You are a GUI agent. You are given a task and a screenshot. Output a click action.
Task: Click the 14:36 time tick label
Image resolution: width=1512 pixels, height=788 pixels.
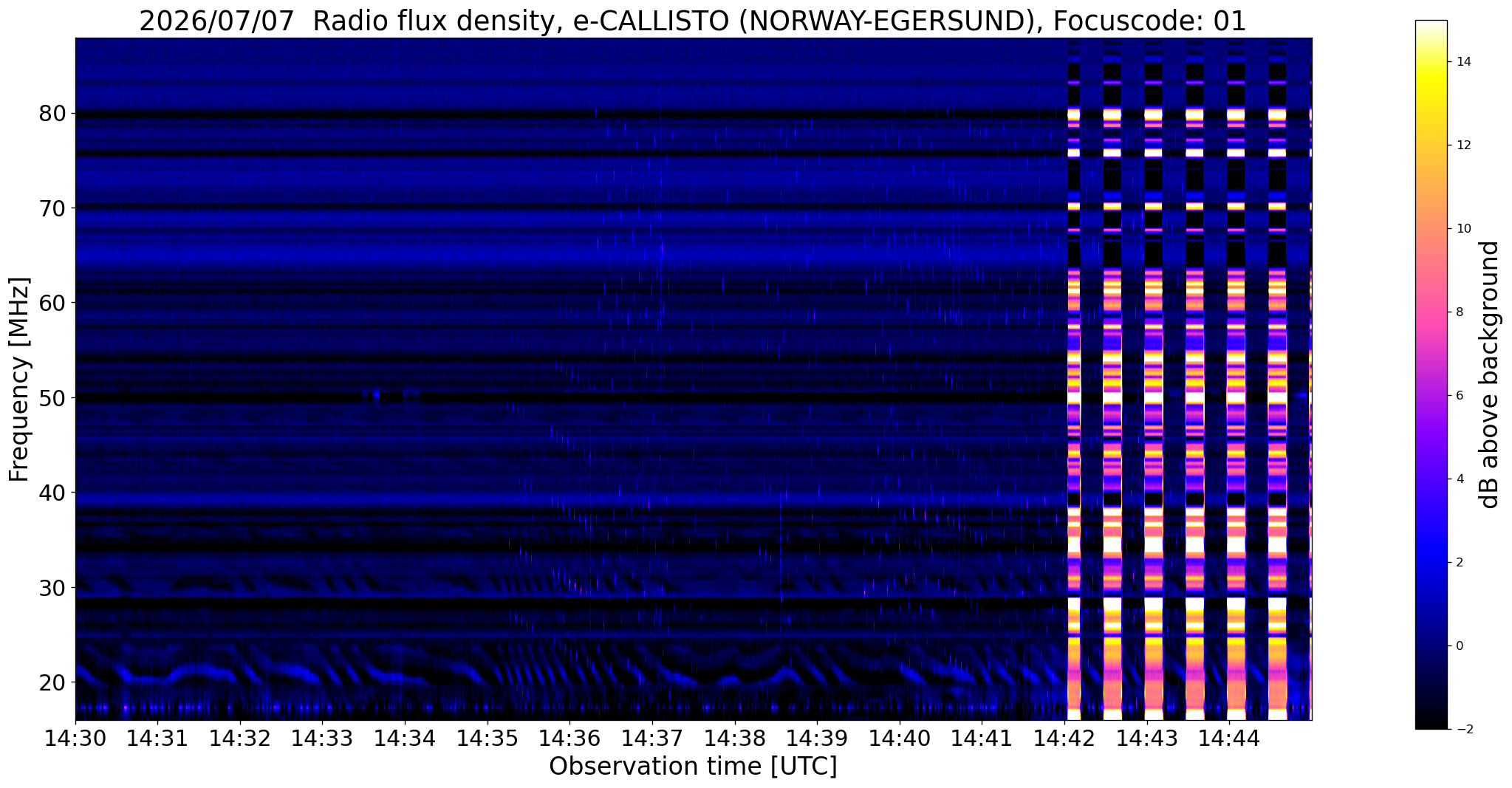pos(569,737)
